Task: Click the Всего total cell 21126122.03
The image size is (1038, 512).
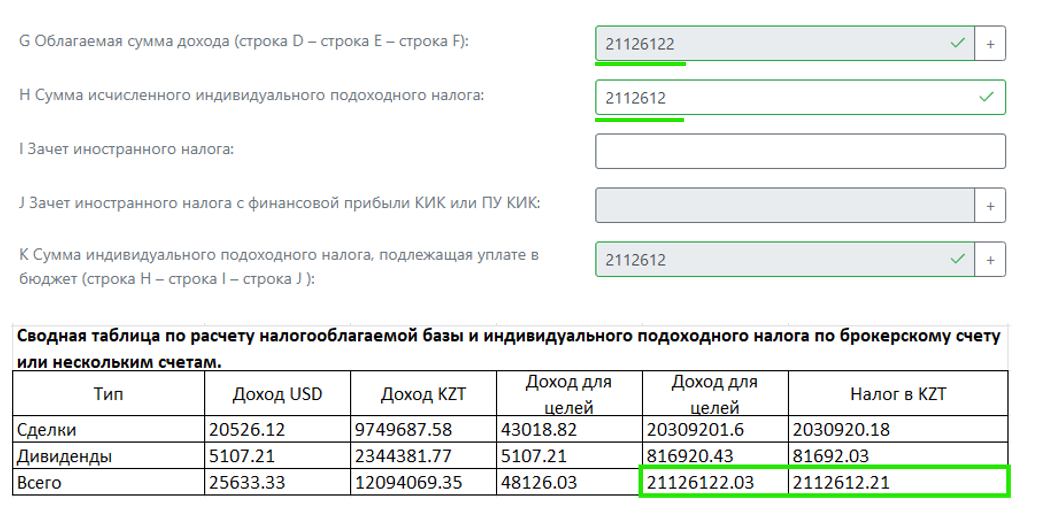Action: click(x=715, y=482)
